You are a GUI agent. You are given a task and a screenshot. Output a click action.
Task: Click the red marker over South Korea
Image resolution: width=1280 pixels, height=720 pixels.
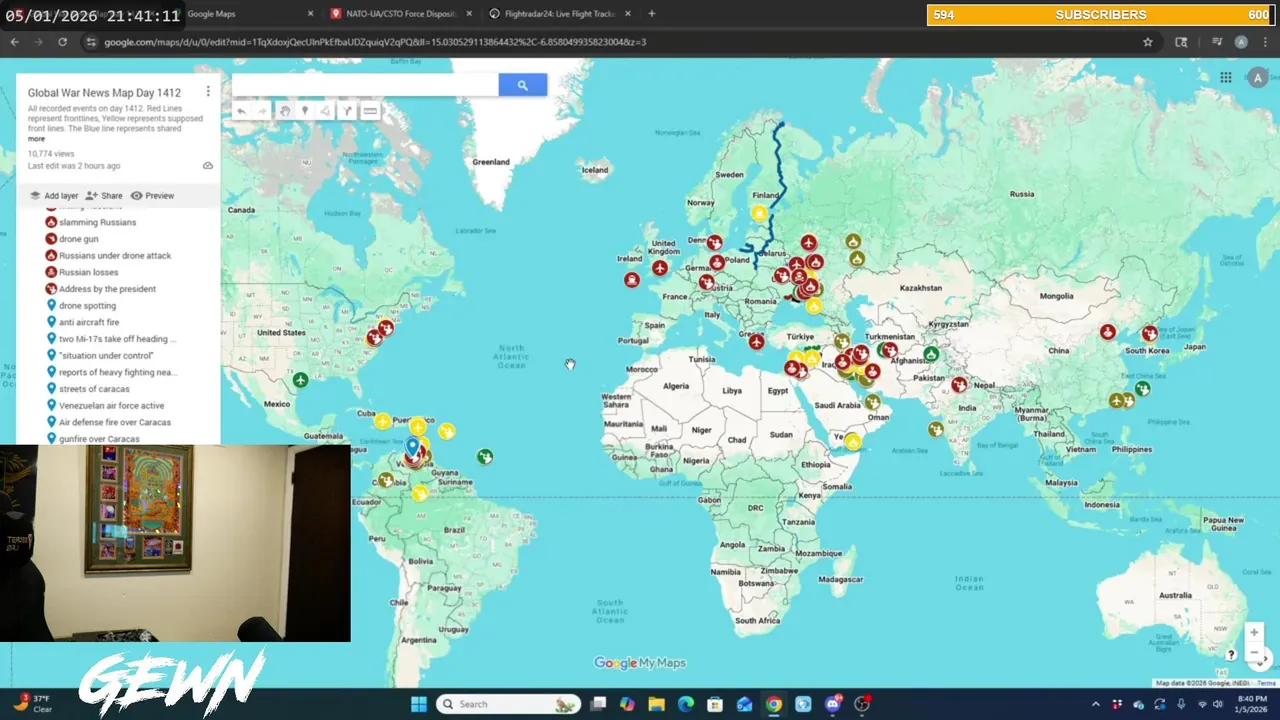coord(1150,334)
